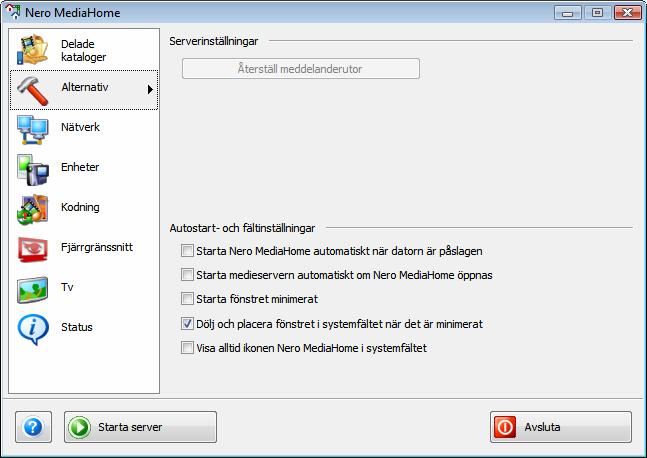Close the Nero MediaHome window
The height and width of the screenshot is (458, 647).
[x=627, y=12]
